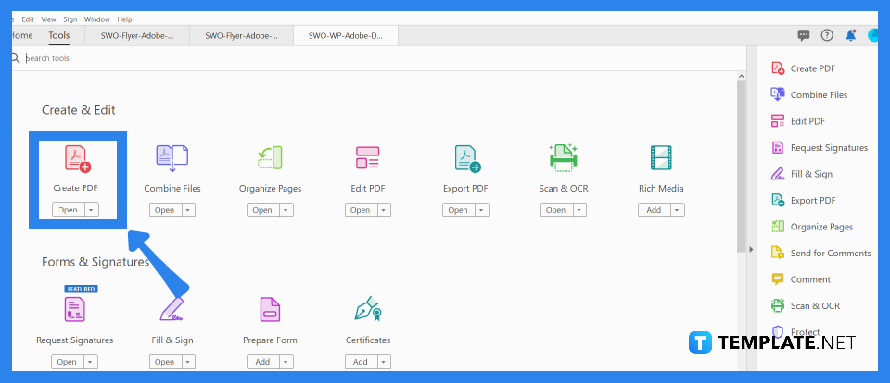Open the Help menu
This screenshot has height=383, width=890.
pos(124,19)
